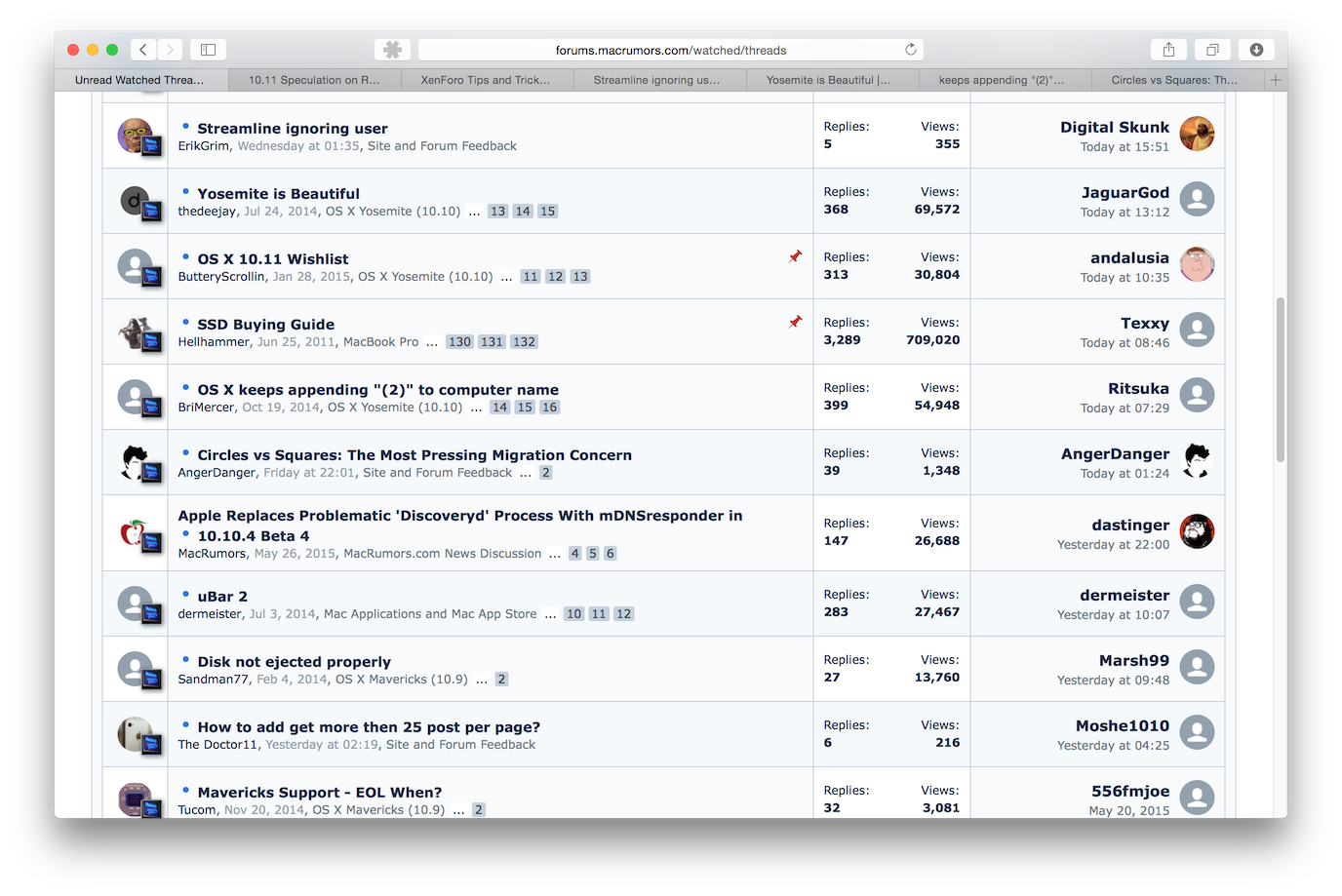1342x896 pixels.
Task: Click MacRumors apple avatar on Discoveryd thread
Action: tap(136, 532)
